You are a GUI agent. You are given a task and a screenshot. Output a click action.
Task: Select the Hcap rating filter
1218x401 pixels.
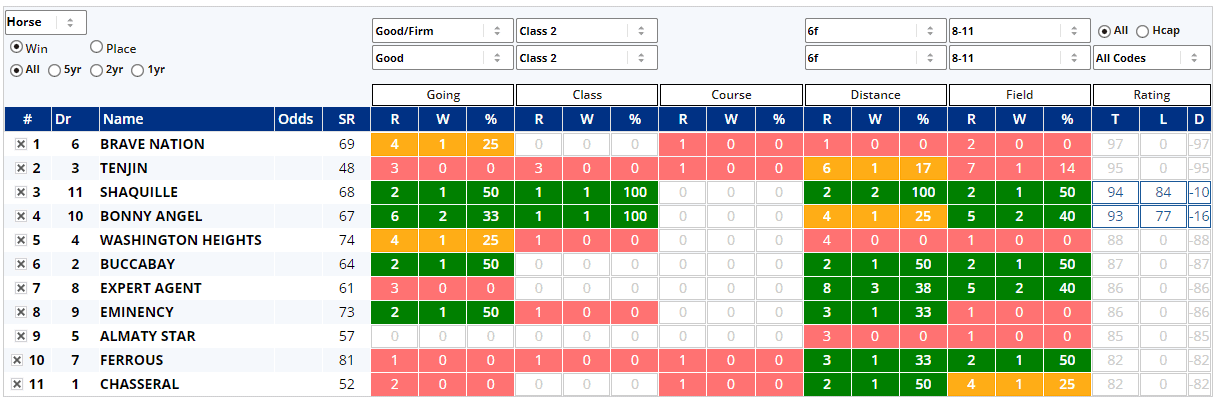coord(1142,31)
